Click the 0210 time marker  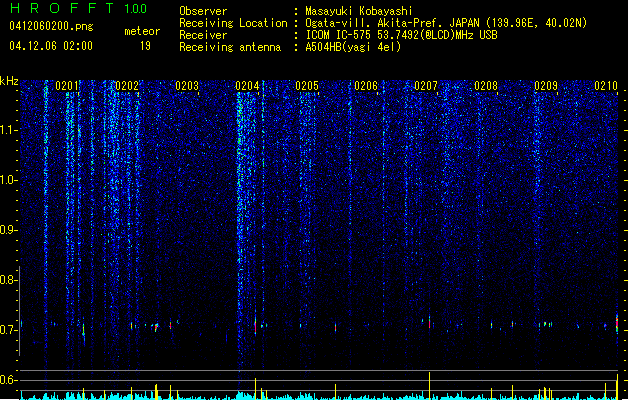click(x=606, y=86)
